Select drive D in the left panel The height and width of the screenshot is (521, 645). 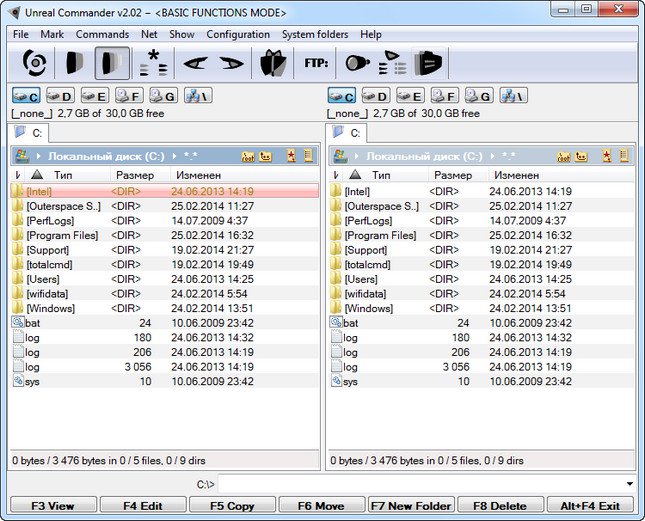coord(60,96)
